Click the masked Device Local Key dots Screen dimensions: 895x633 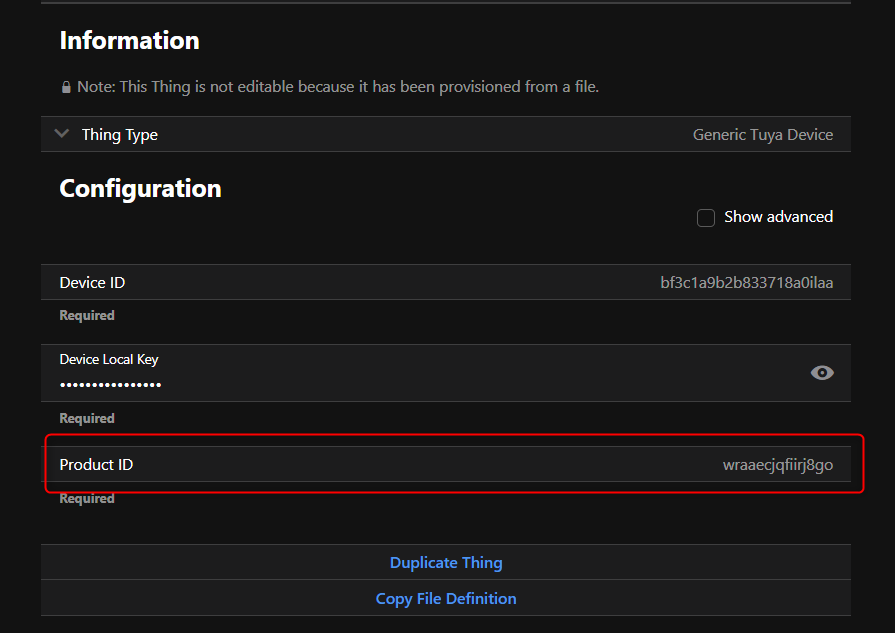click(x=110, y=385)
